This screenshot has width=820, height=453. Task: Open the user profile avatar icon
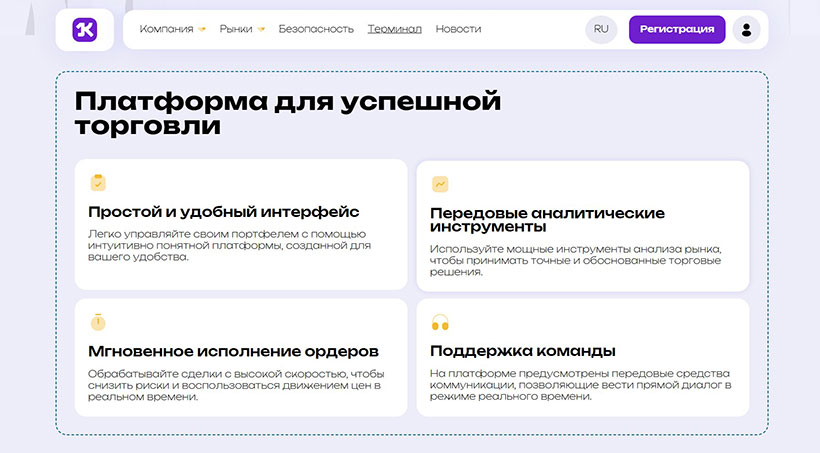coord(746,29)
